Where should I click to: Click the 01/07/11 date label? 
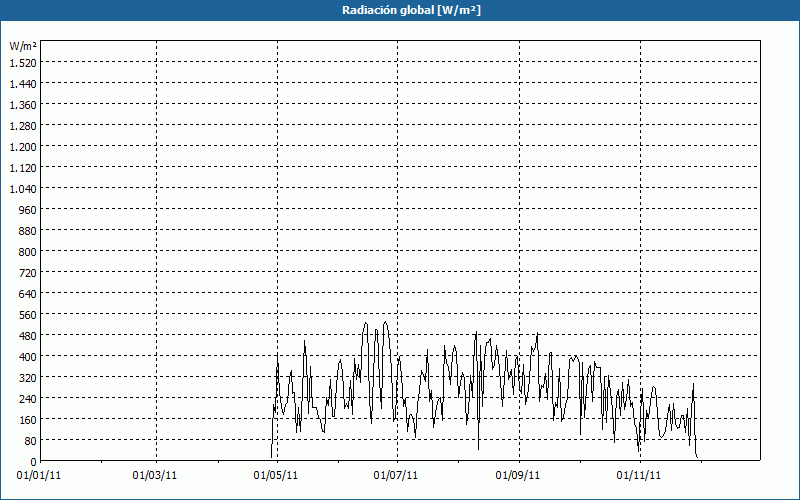[x=396, y=476]
